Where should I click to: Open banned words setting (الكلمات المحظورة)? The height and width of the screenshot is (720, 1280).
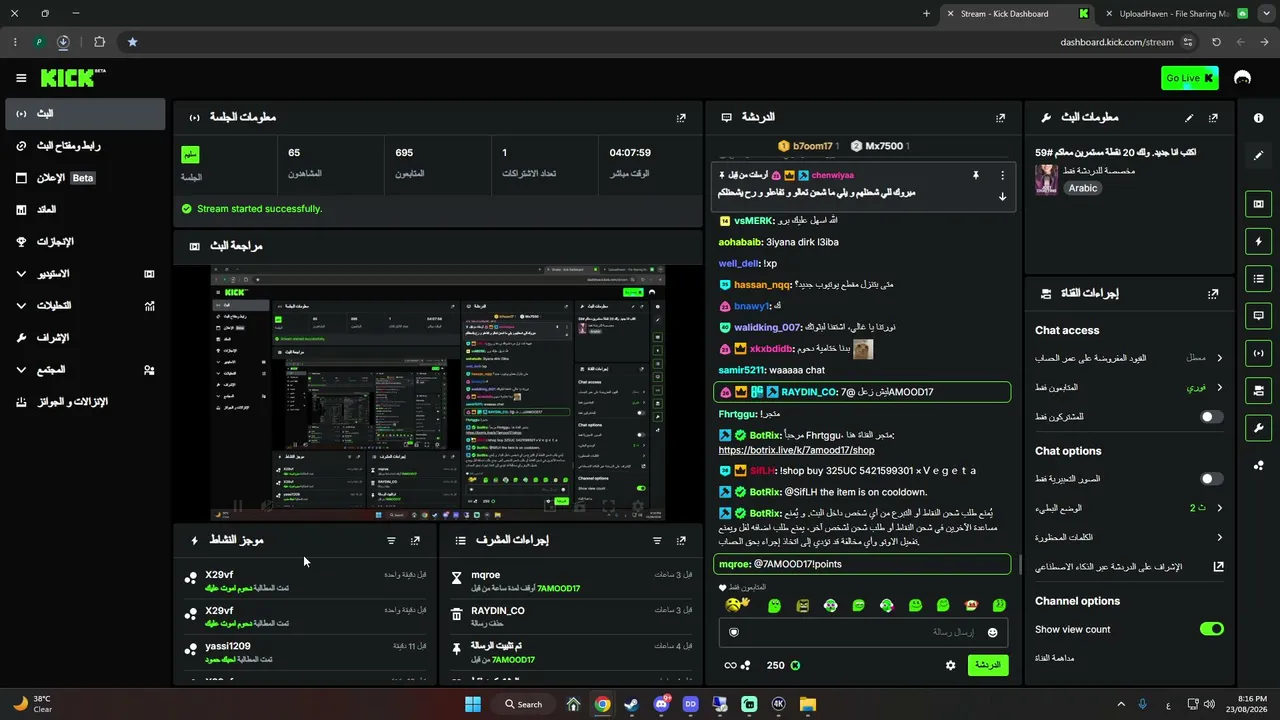[x=1129, y=537]
